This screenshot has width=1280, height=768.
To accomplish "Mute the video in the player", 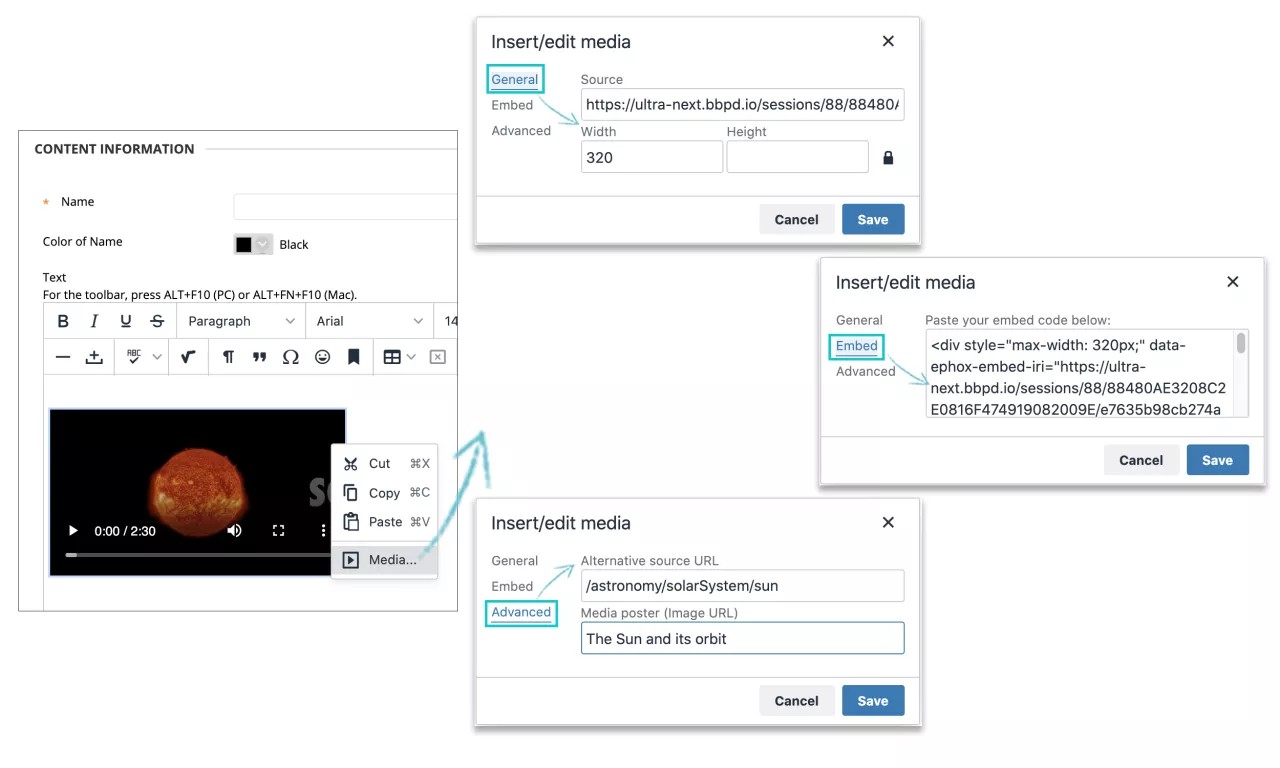I will point(234,531).
